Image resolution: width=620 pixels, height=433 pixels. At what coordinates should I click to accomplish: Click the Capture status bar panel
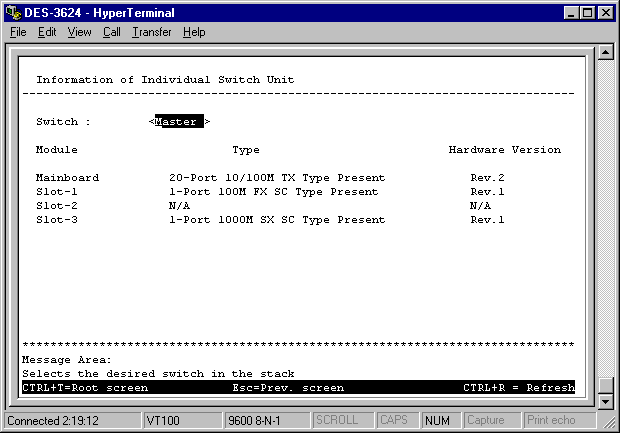[486, 420]
